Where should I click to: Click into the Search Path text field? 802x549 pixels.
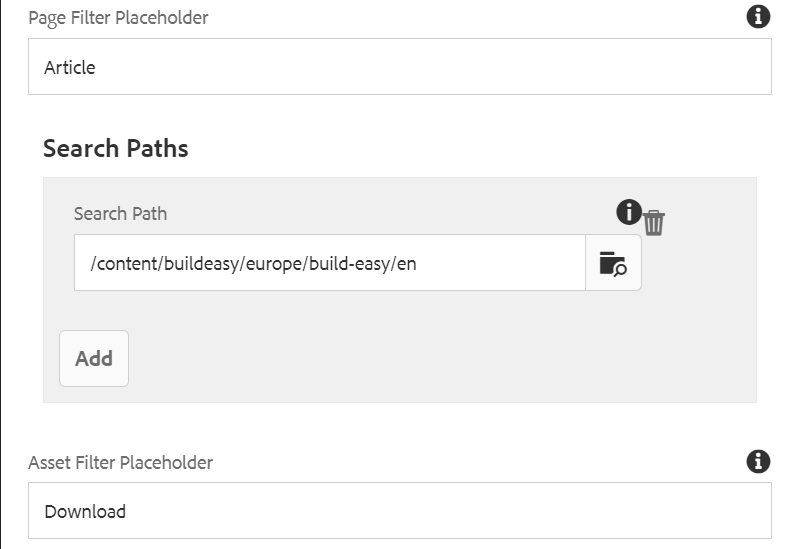(x=330, y=263)
